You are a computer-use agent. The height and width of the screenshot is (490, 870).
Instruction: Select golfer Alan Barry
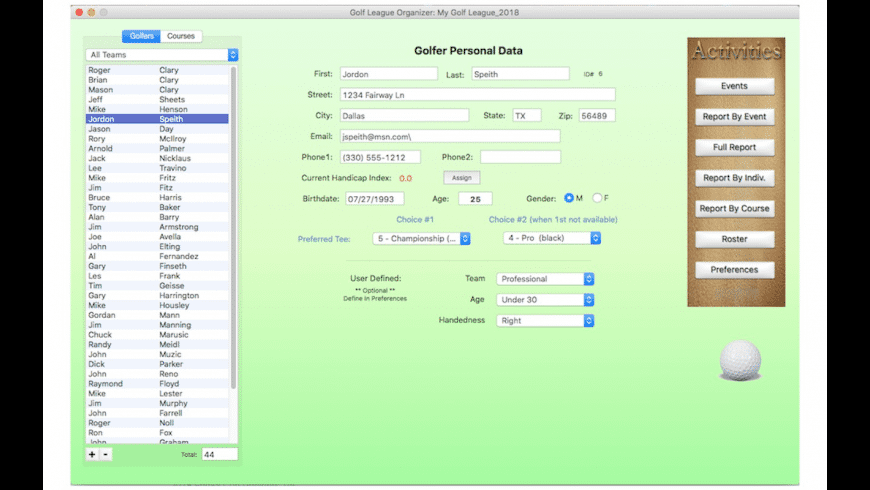pyautogui.click(x=157, y=218)
